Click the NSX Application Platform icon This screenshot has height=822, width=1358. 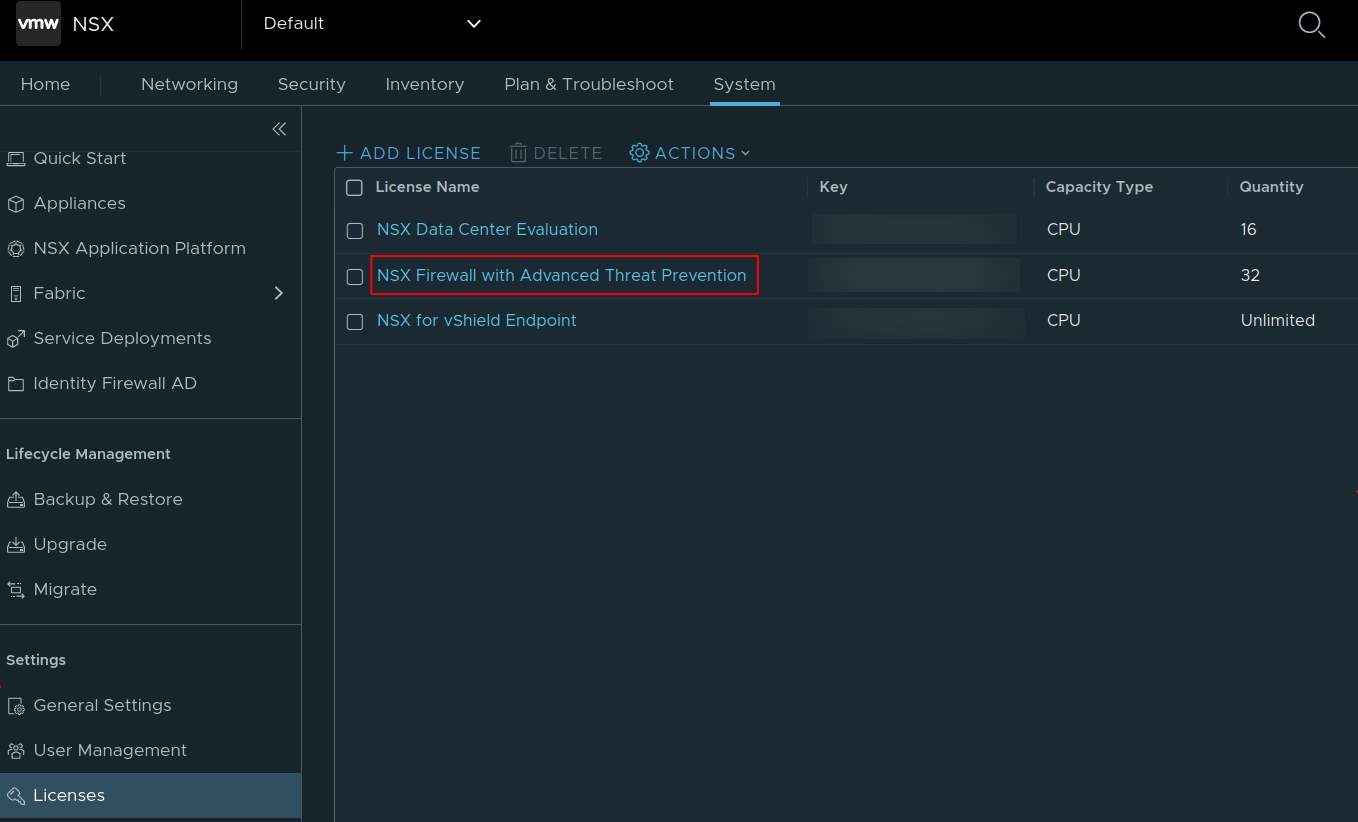16,249
